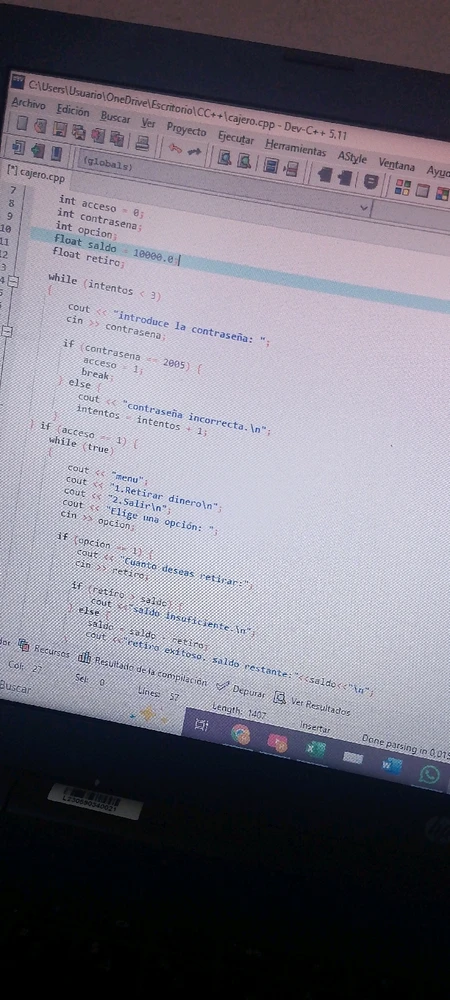Select the [*] cajero.cpp editor tab
The image size is (450, 1000).
[36, 172]
